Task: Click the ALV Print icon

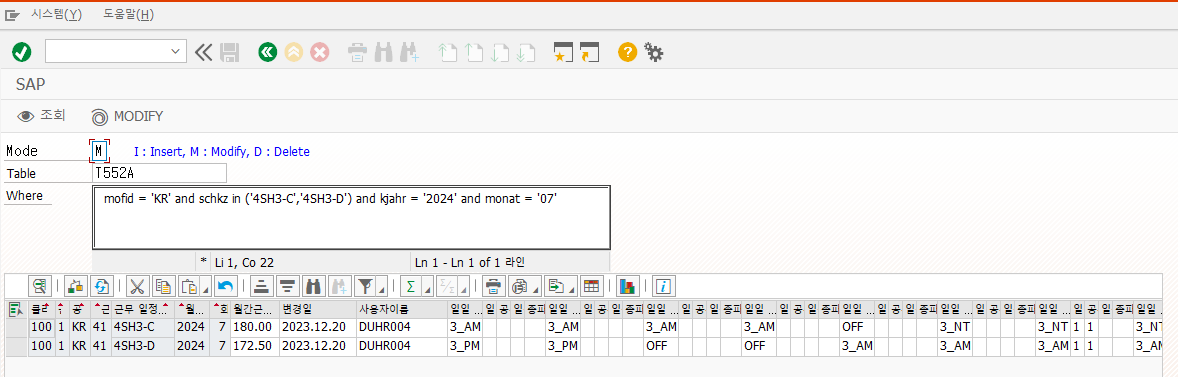Action: [493, 286]
